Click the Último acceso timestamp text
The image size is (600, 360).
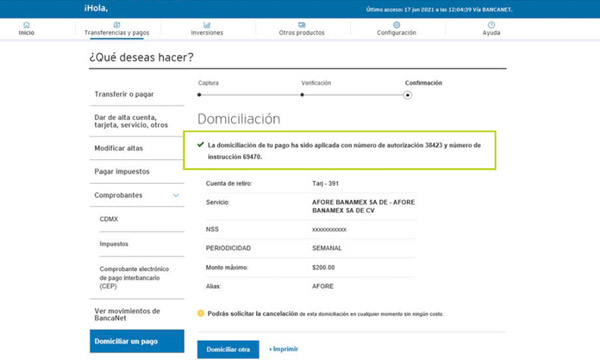pos(439,10)
